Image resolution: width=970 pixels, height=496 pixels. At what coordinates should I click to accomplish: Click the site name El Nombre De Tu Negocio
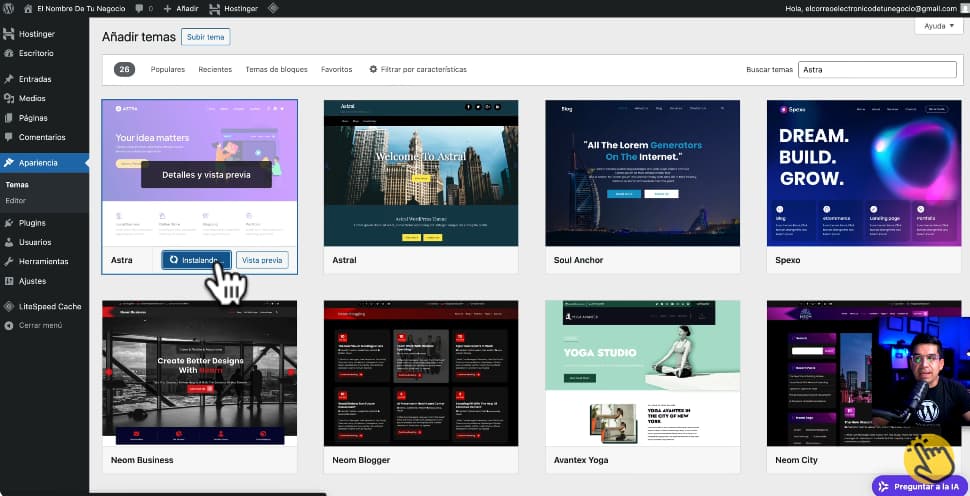point(80,9)
